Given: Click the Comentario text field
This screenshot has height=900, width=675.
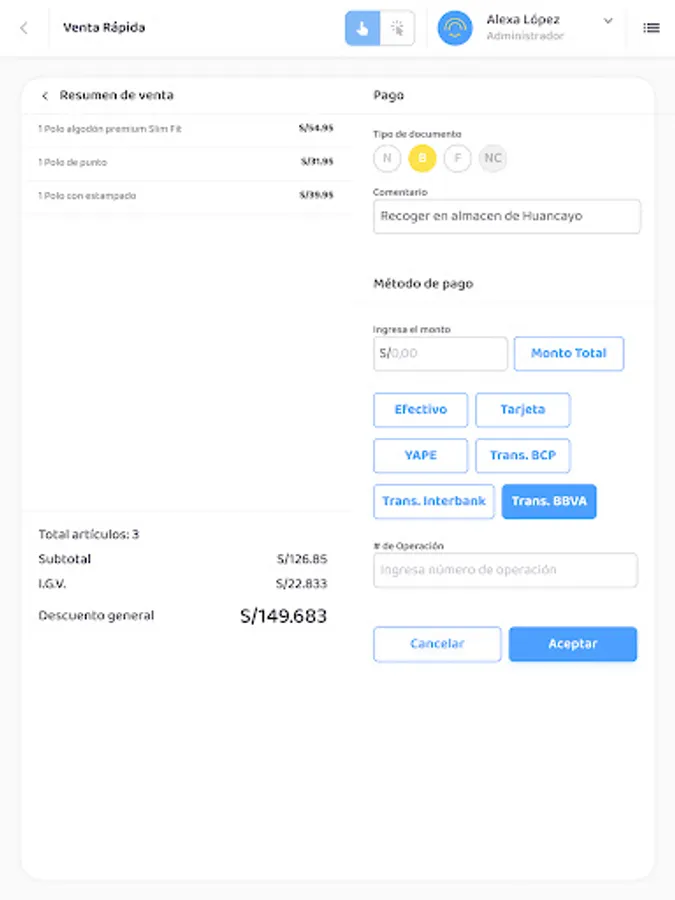Looking at the screenshot, I should click(507, 216).
